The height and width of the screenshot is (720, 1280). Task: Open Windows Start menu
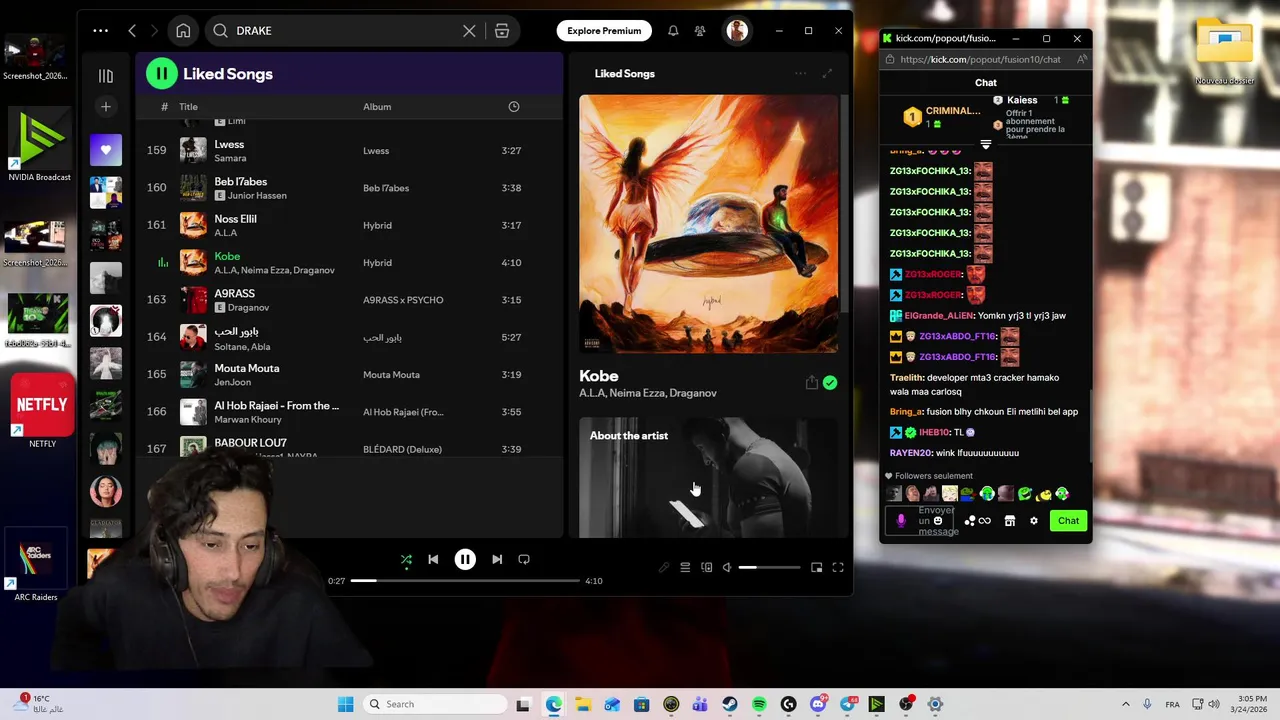(345, 704)
